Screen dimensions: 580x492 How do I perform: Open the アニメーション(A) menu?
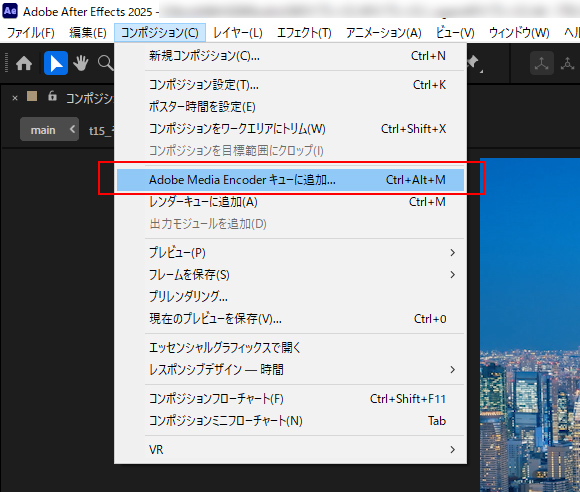pyautogui.click(x=384, y=33)
